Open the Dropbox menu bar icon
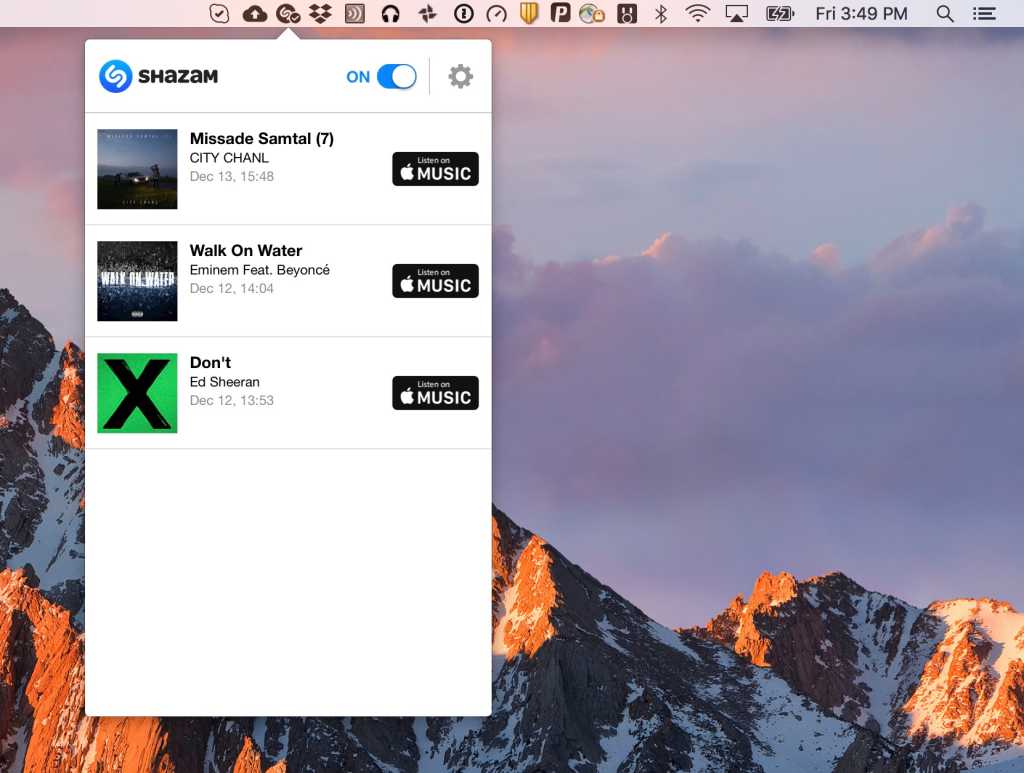Image resolution: width=1024 pixels, height=773 pixels. (x=320, y=14)
